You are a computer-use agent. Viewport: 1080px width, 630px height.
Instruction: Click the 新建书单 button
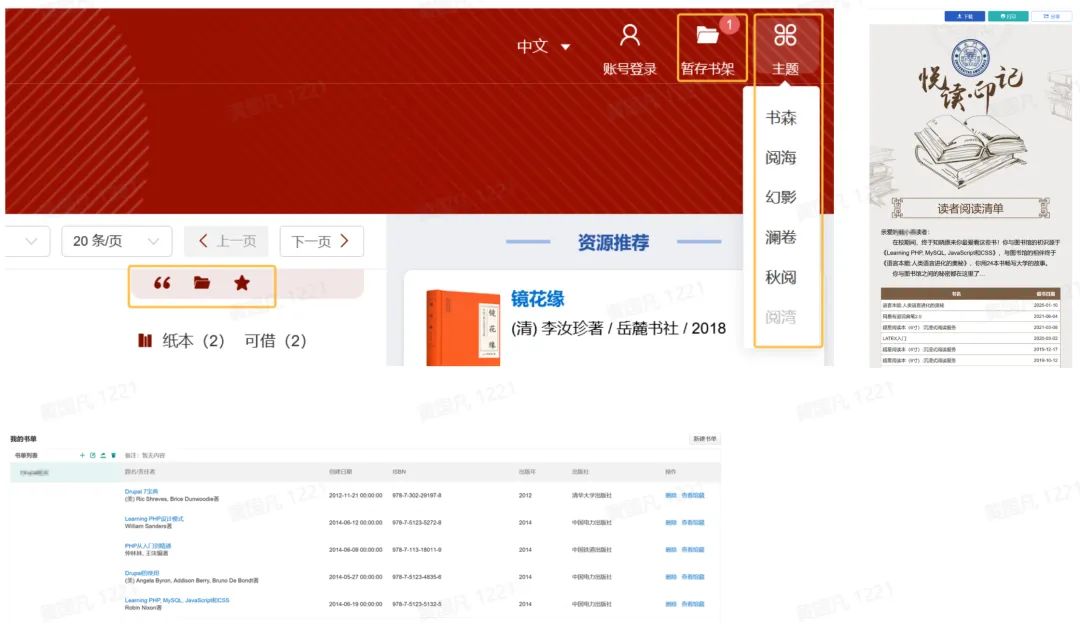point(704,440)
